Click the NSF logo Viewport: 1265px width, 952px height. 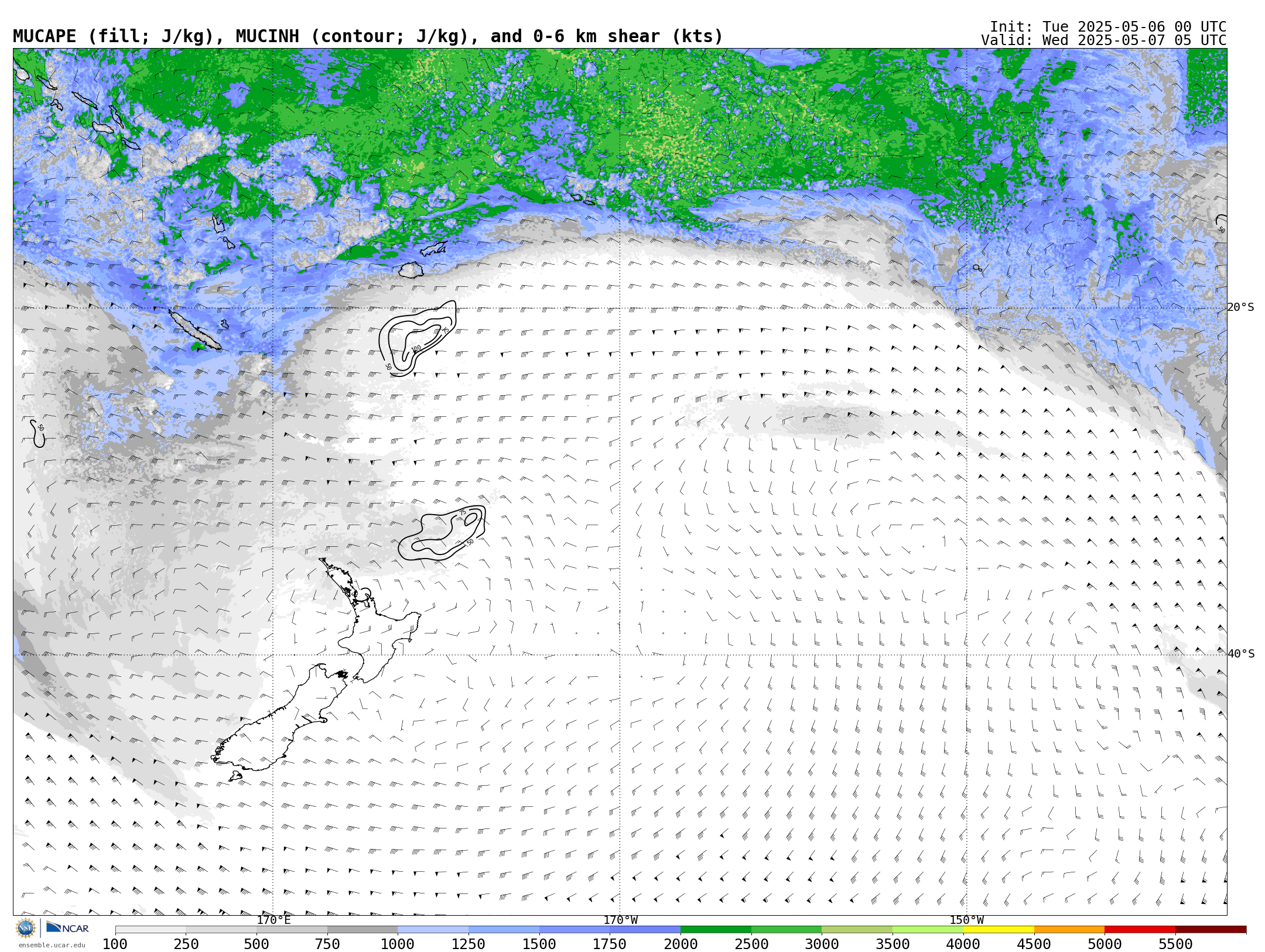[x=26, y=928]
